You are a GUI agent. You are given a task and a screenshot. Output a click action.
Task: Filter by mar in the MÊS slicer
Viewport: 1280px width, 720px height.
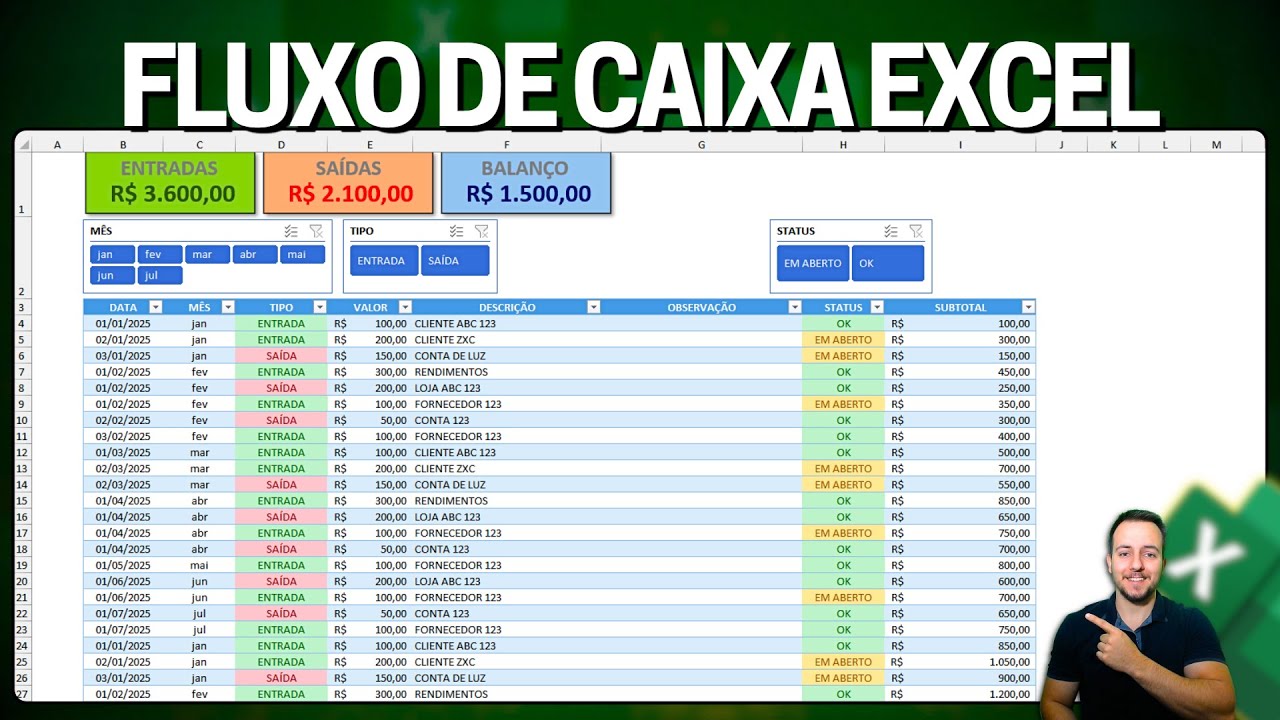click(x=207, y=254)
